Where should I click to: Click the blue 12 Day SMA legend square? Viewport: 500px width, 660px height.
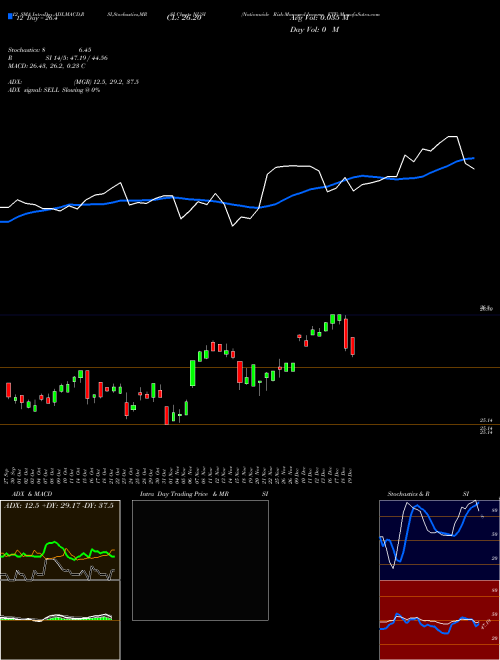coord(10,16)
